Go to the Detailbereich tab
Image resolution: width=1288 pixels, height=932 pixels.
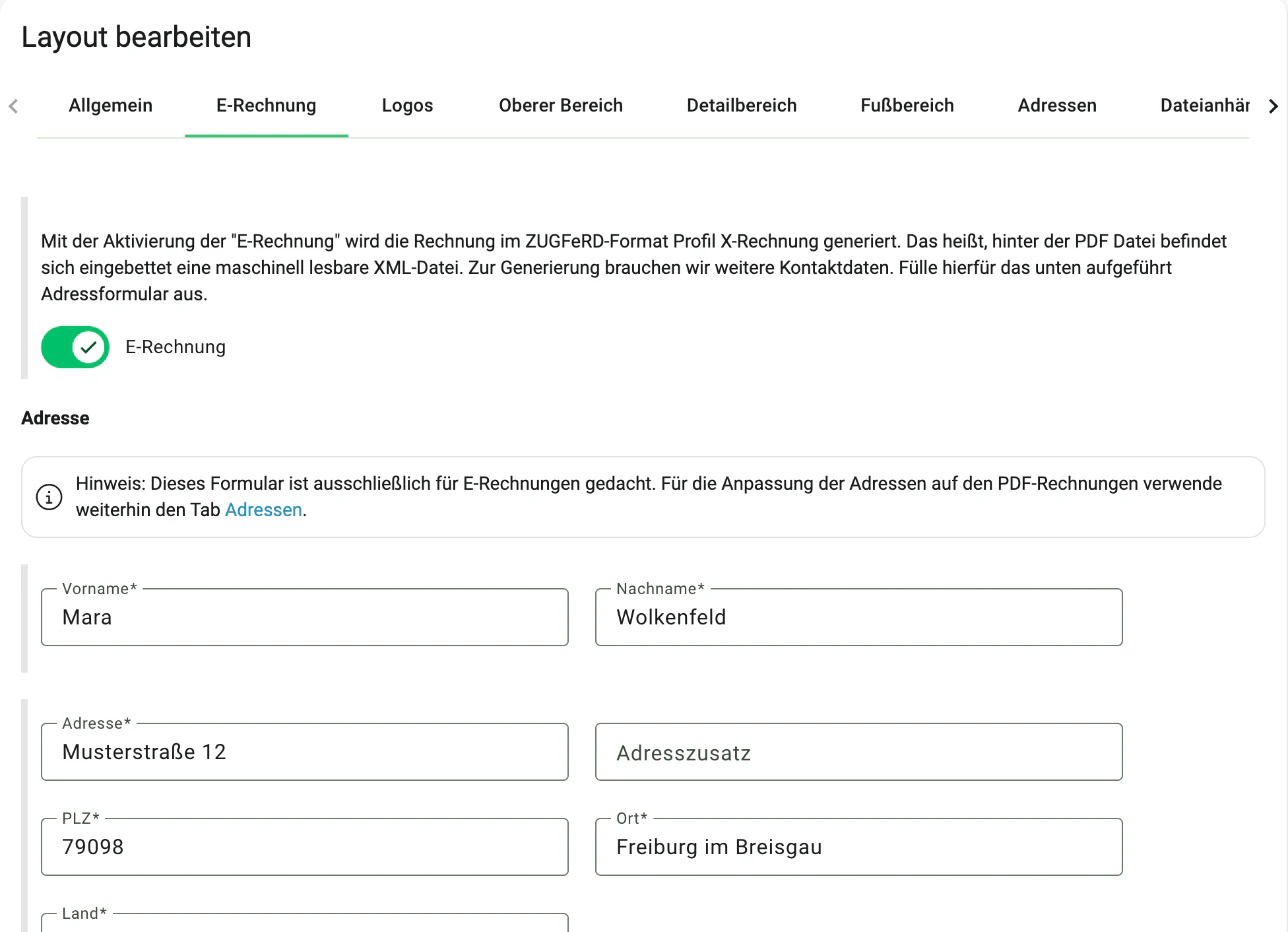point(742,105)
